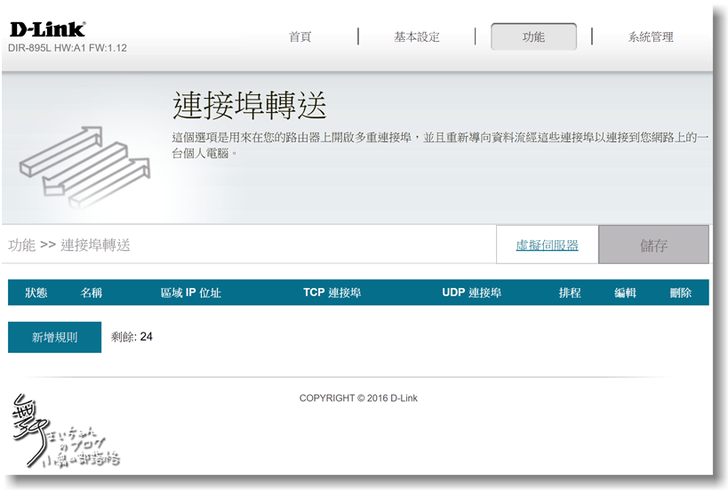Image resolution: width=728 pixels, height=490 pixels.
Task: Go to the 首頁 tab
Action: [300, 37]
